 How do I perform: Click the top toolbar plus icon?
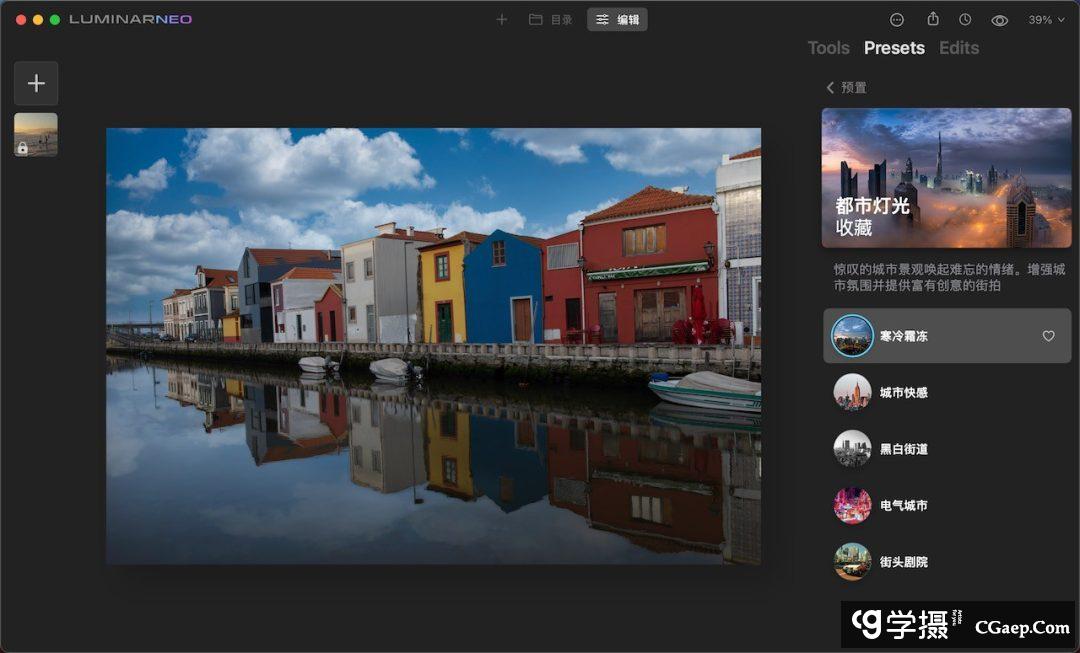[x=502, y=20]
